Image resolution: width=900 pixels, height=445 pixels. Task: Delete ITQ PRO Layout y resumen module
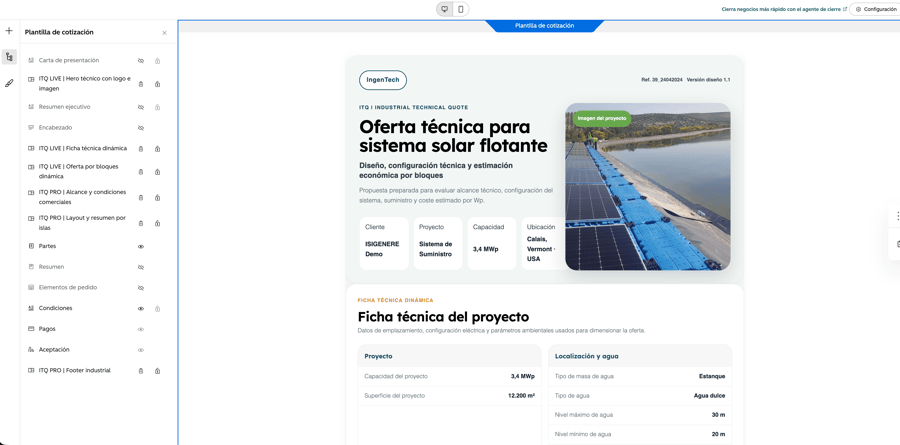pos(141,223)
